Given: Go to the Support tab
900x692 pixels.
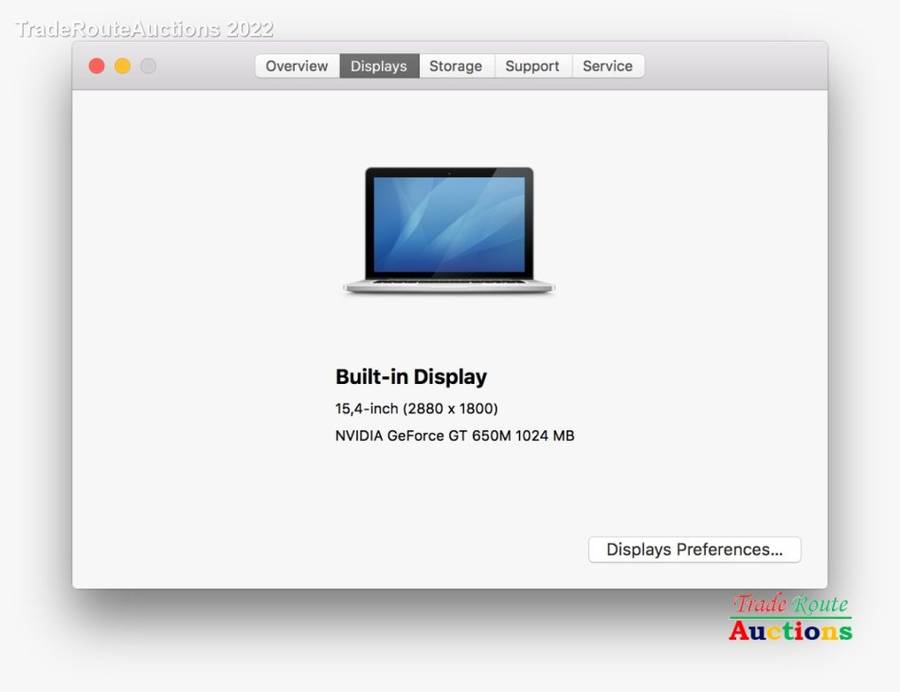Looking at the screenshot, I should 532,66.
